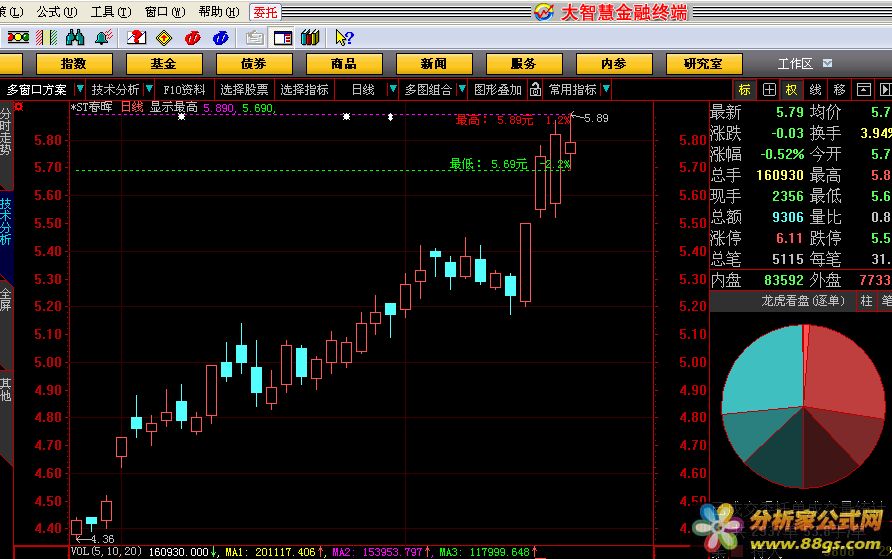The image size is (892, 559).
Task: Switch to 柱 bar view in 龙虎看盘
Action: [x=866, y=301]
